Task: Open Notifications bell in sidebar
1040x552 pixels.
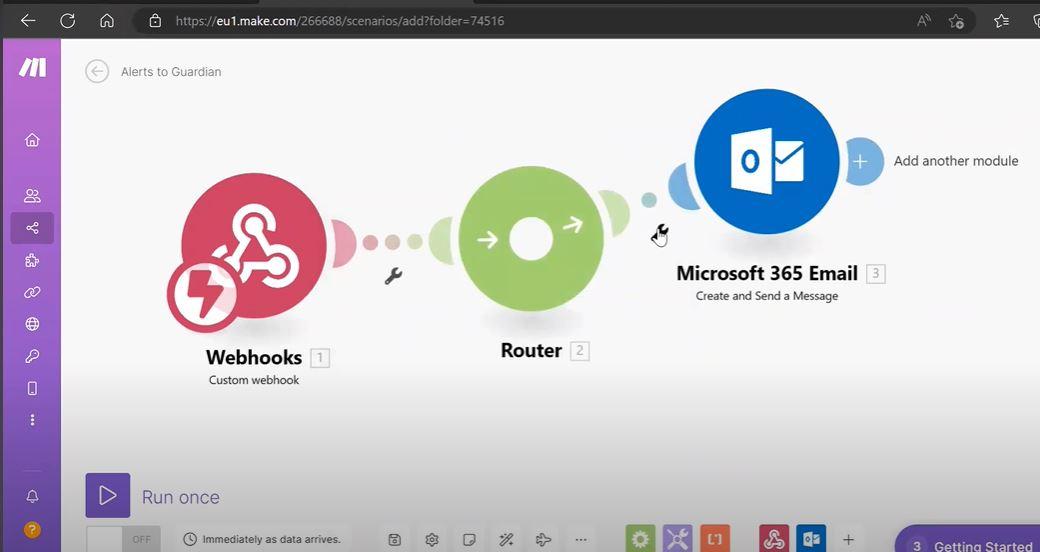Action: click(32, 496)
